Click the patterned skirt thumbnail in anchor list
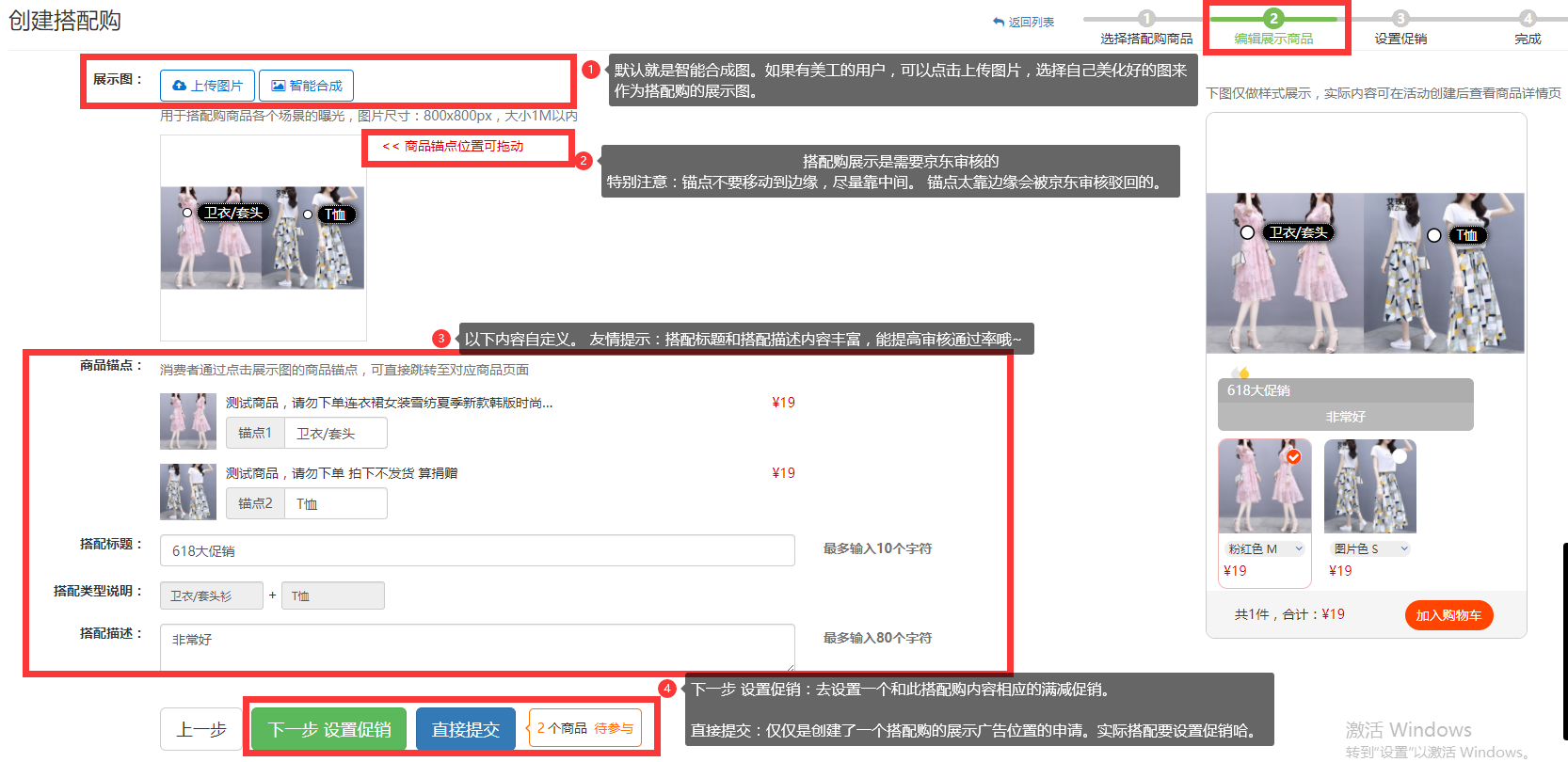 point(187,491)
